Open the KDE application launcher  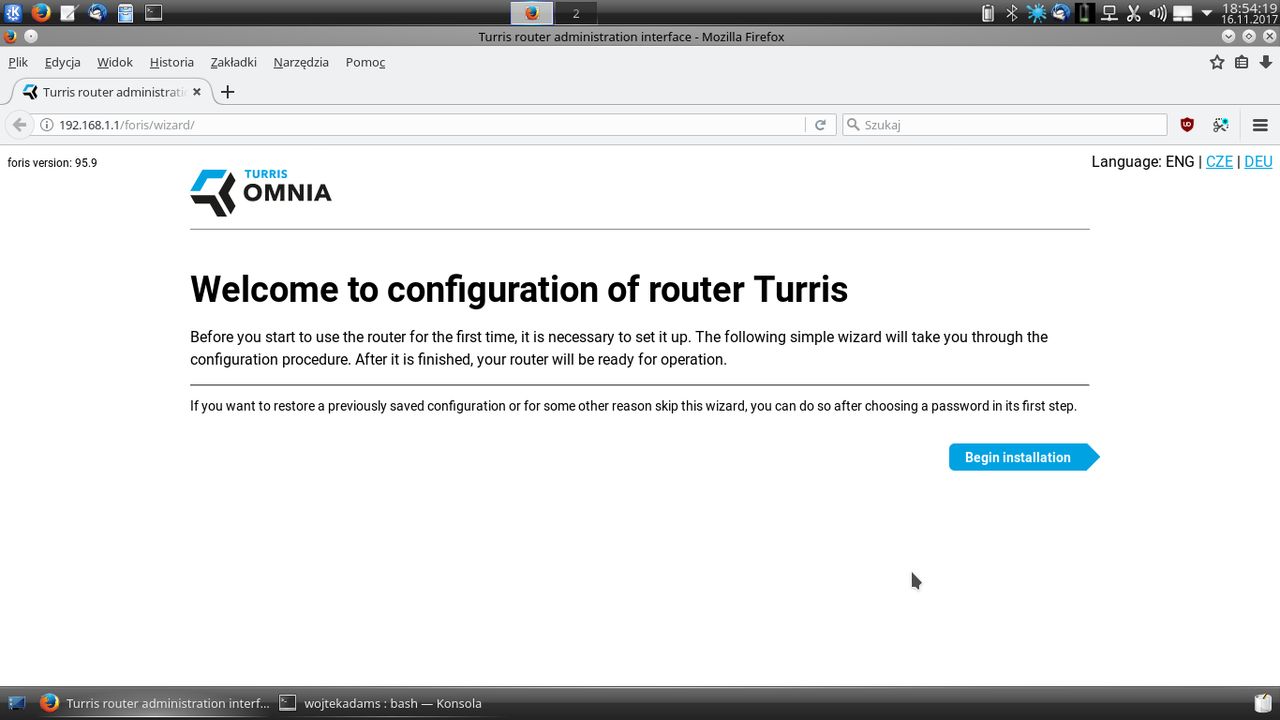click(13, 13)
